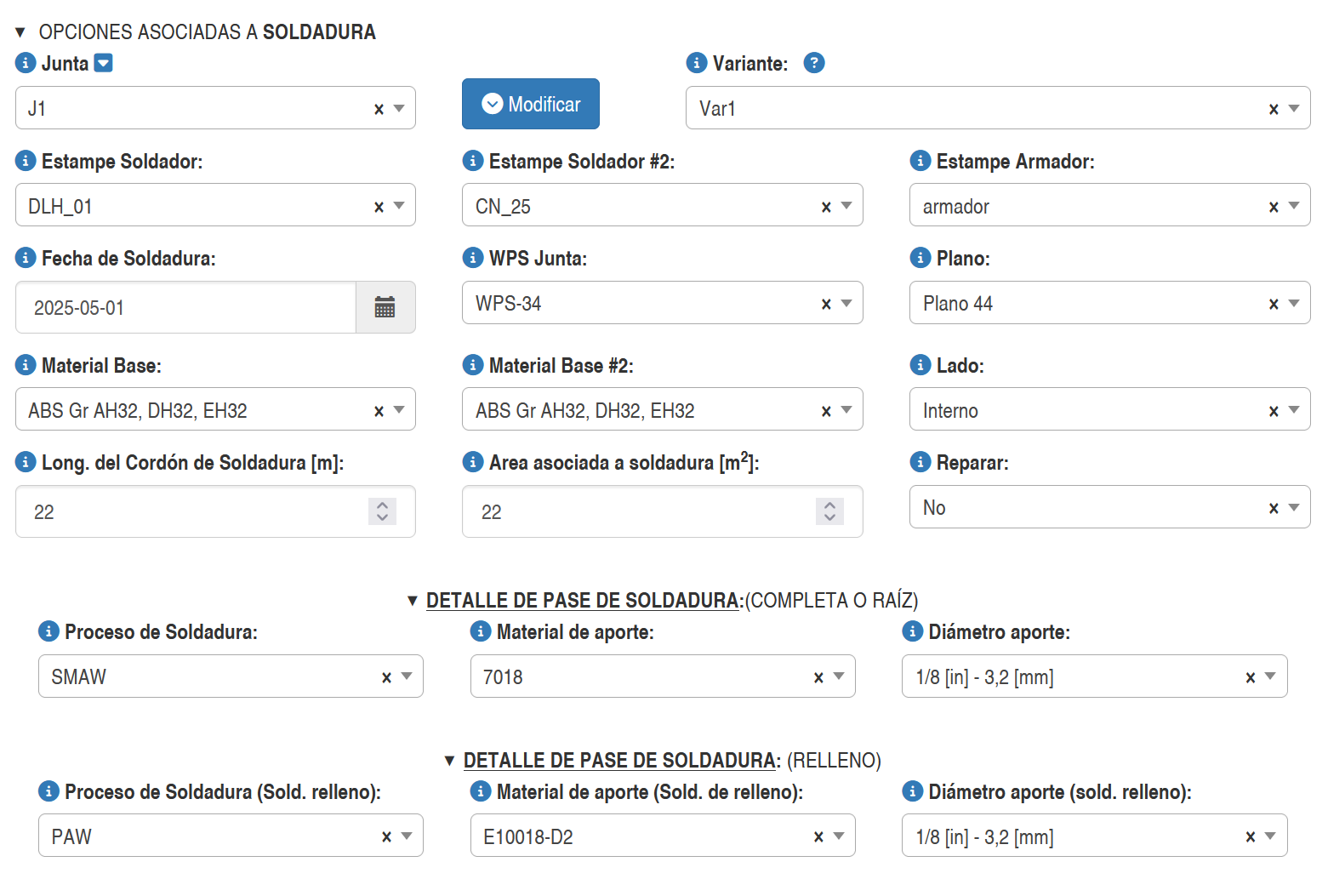Open the Proceso de Soldadura SMAW dropdown
1328x896 pixels.
pyautogui.click(x=407, y=676)
